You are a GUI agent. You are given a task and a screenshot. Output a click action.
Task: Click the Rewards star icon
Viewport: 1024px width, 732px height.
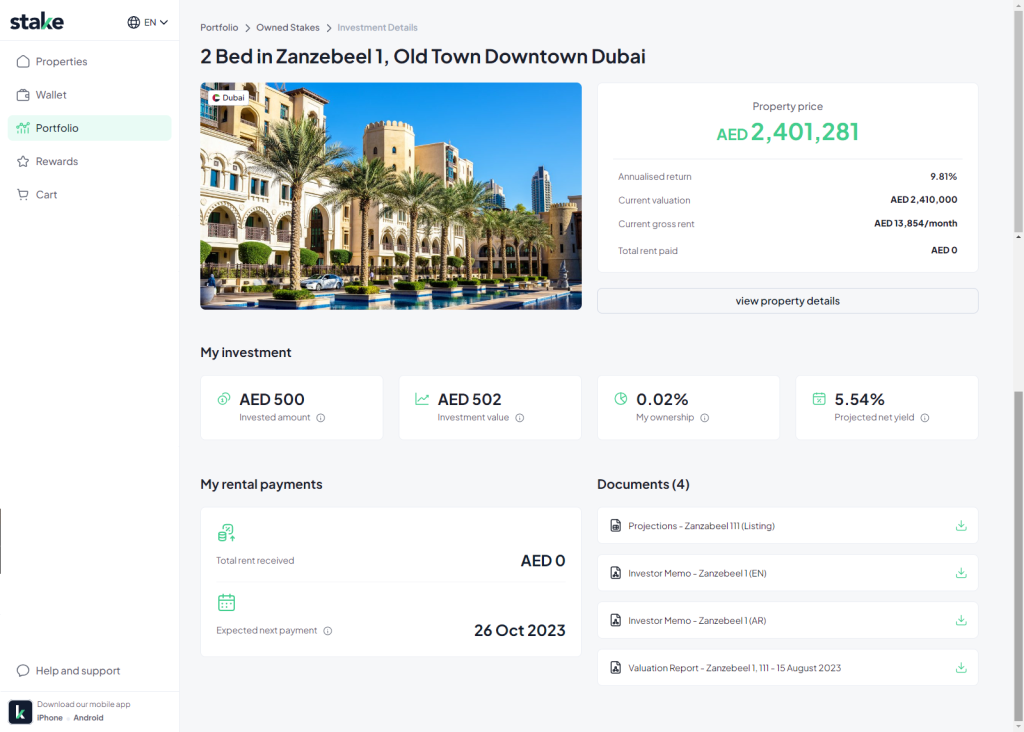pyautogui.click(x=23, y=161)
